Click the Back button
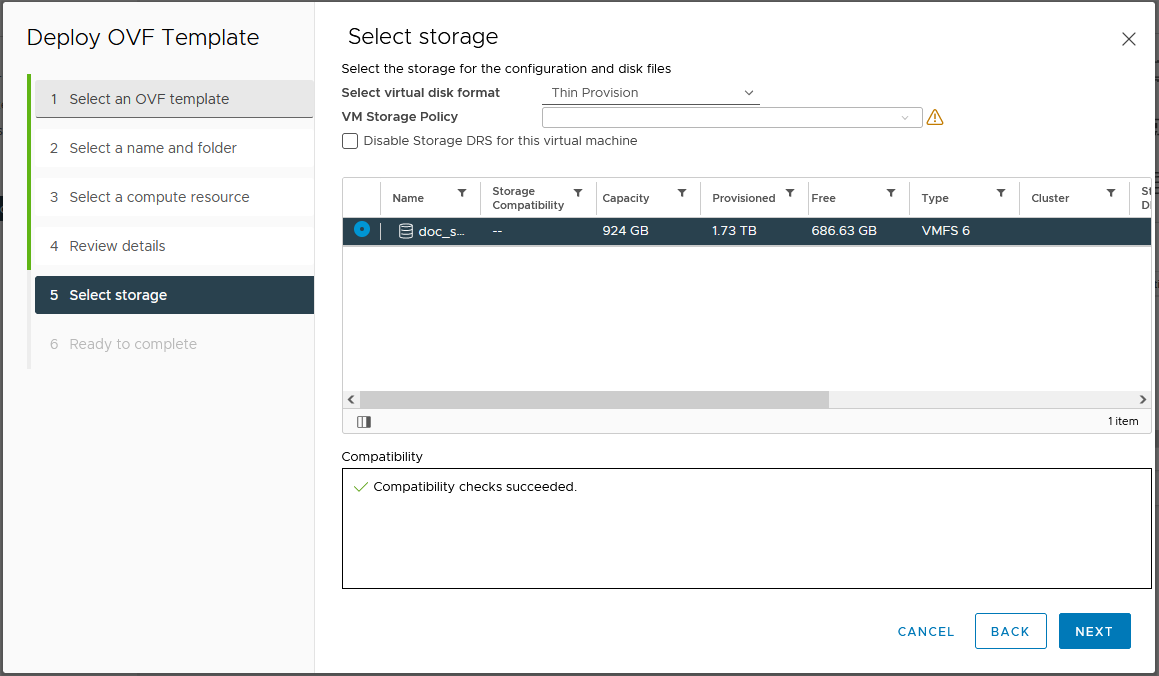This screenshot has height=676, width=1159. tap(1010, 631)
